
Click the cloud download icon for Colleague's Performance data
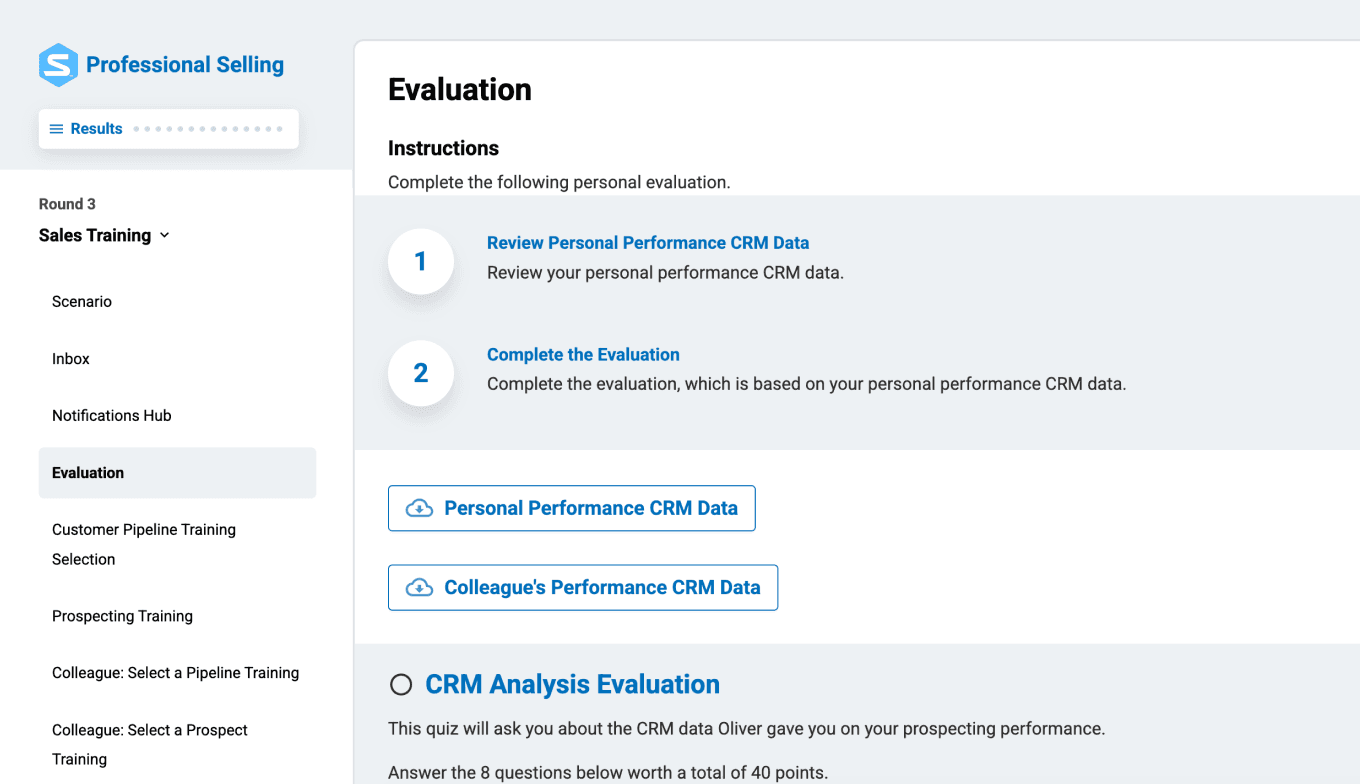tap(419, 588)
